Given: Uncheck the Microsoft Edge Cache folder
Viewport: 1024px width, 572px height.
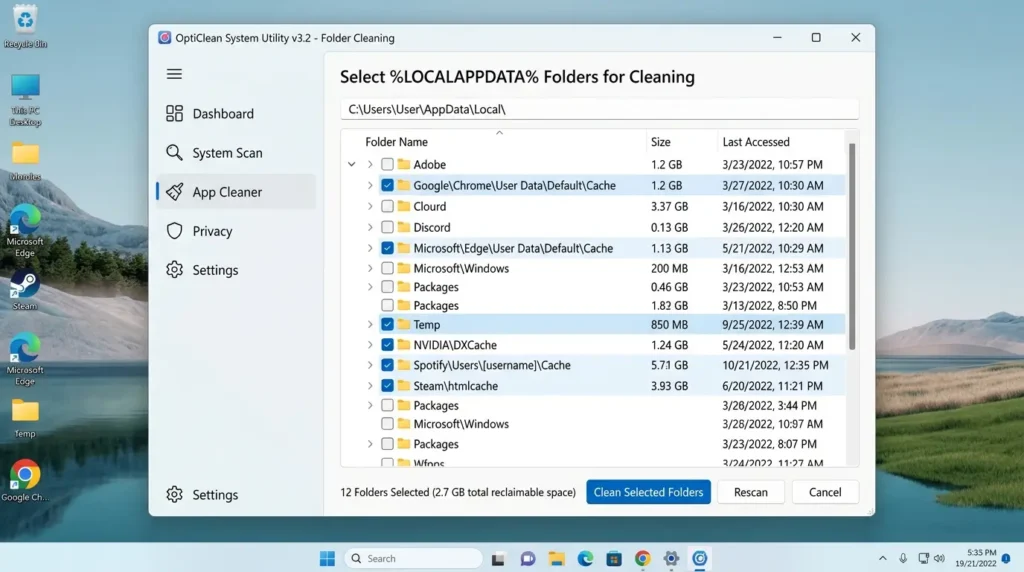Looking at the screenshot, I should tap(387, 248).
